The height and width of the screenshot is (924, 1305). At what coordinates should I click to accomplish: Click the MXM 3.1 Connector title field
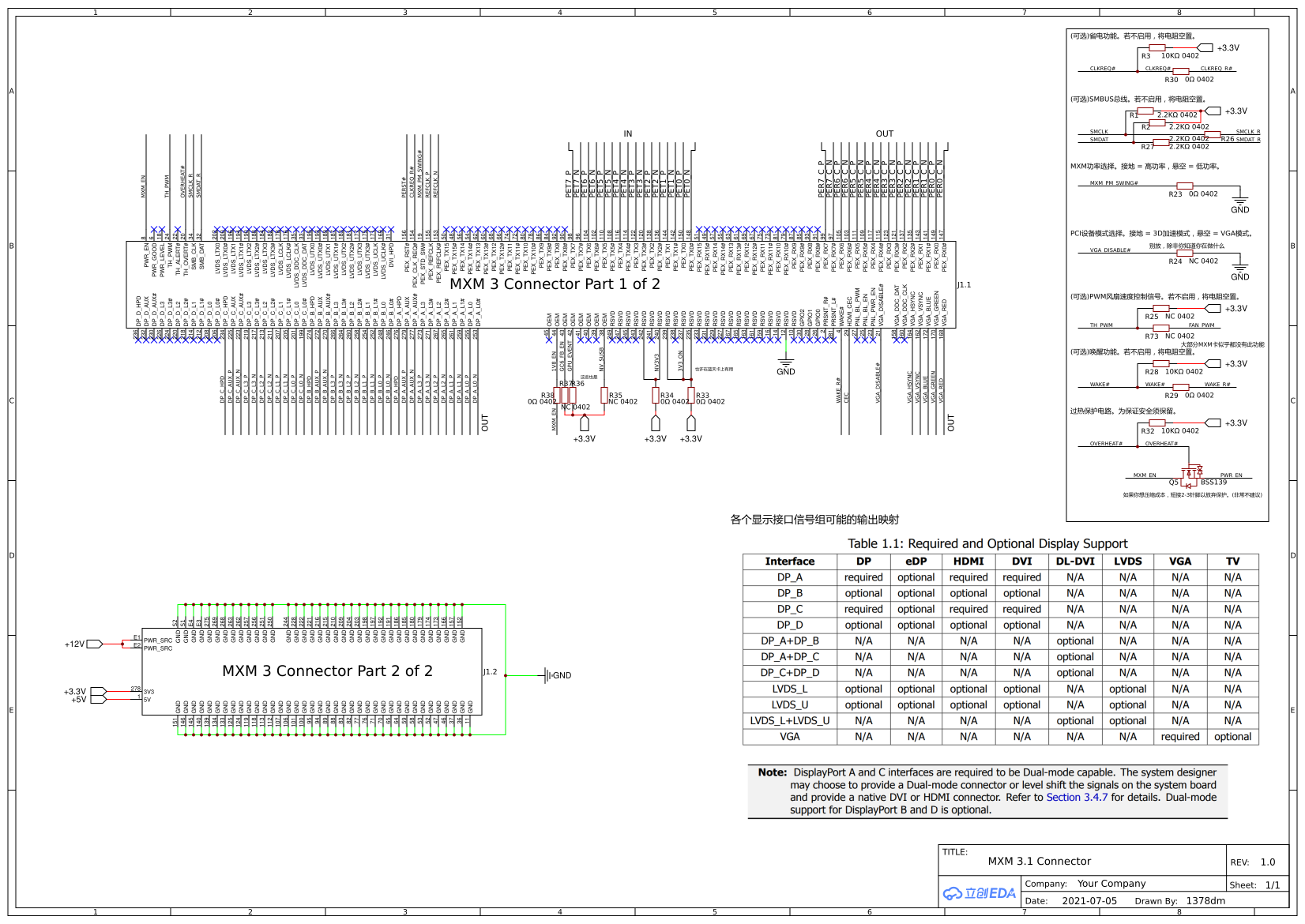pyautogui.click(x=1039, y=862)
